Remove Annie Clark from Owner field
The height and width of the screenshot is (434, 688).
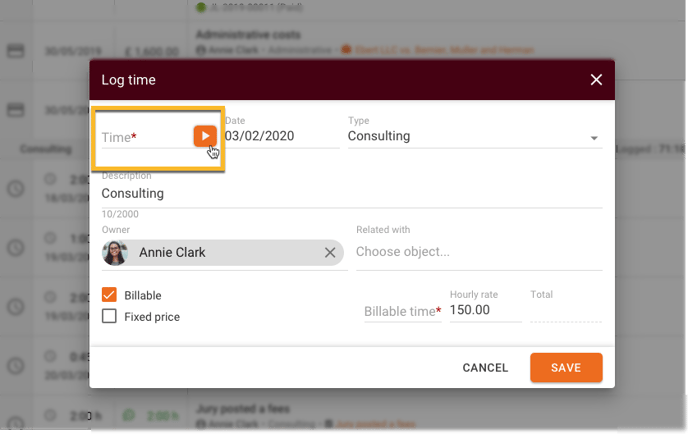point(330,253)
